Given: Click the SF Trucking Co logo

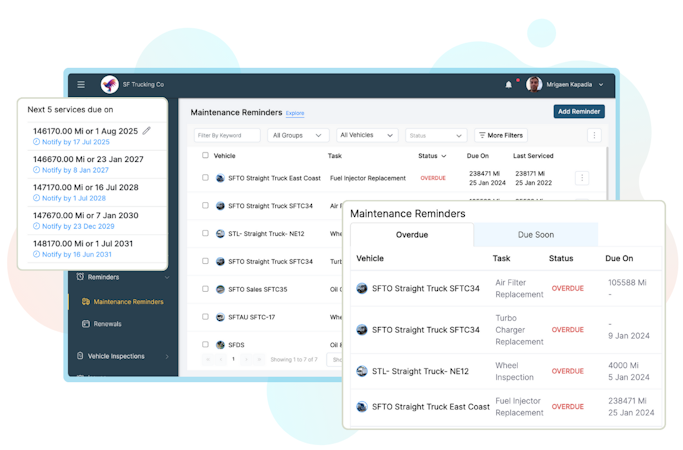Looking at the screenshot, I should click(x=109, y=85).
